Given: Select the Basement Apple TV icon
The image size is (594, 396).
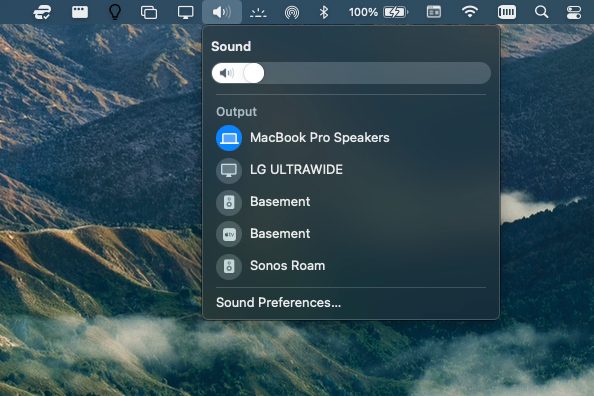Looking at the screenshot, I should coord(229,234).
